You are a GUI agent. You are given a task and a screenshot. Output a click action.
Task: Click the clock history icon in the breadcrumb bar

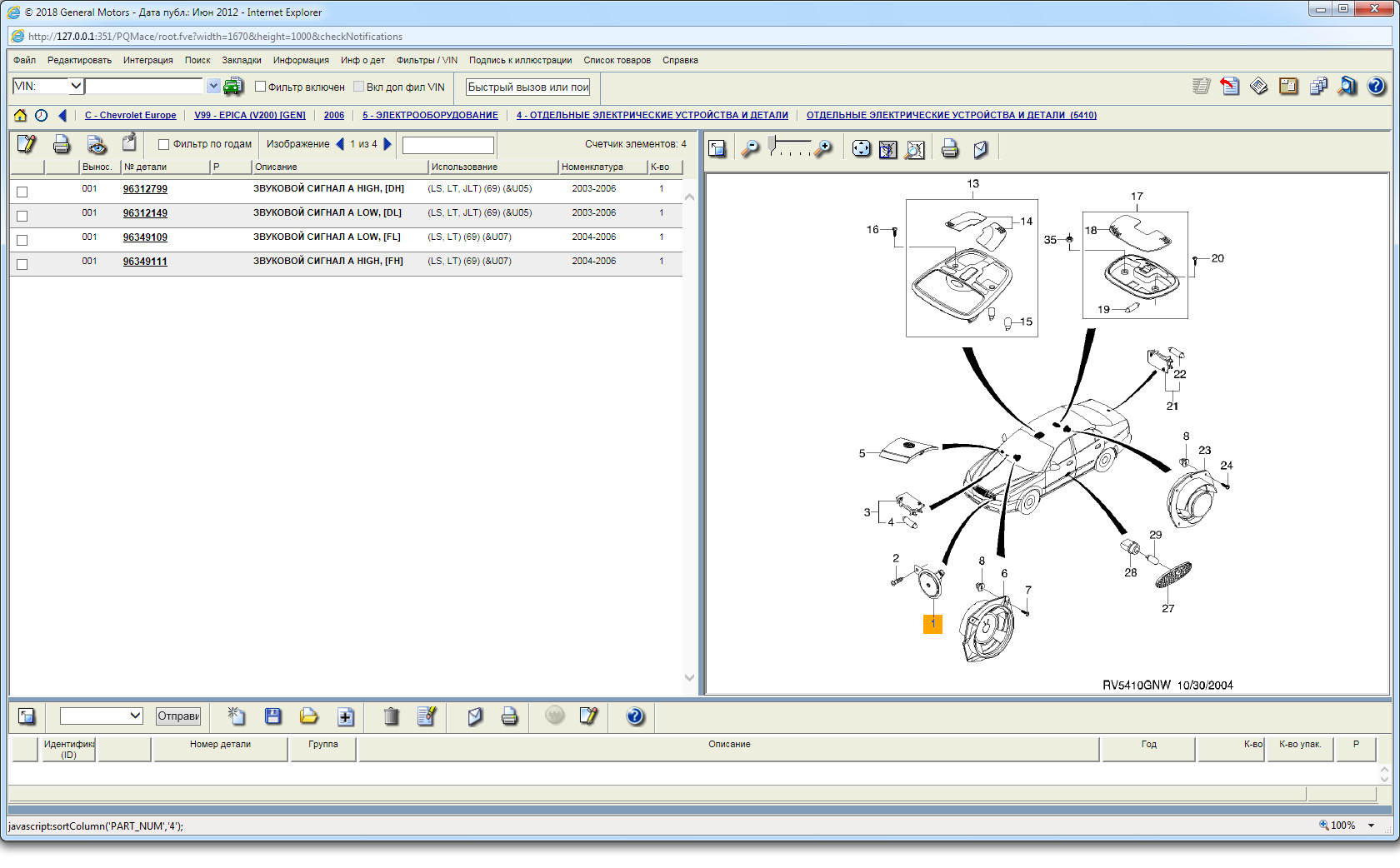(x=41, y=116)
